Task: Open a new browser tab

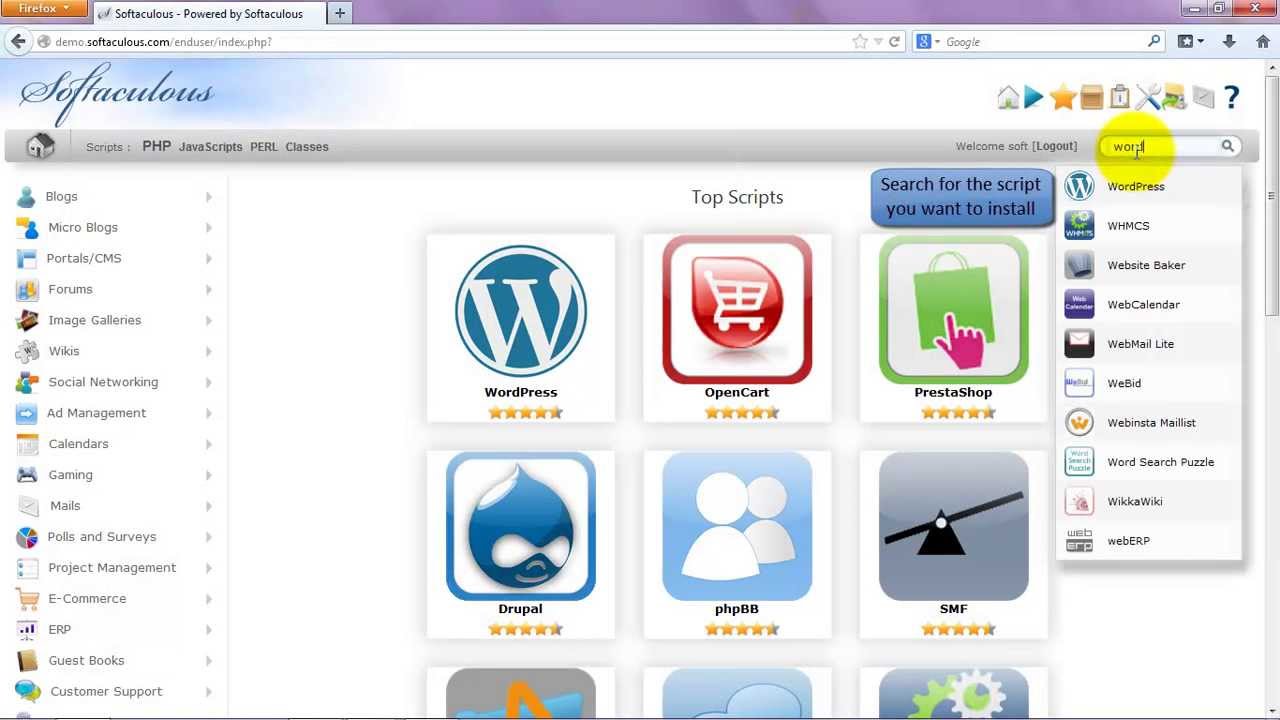Action: (x=340, y=13)
